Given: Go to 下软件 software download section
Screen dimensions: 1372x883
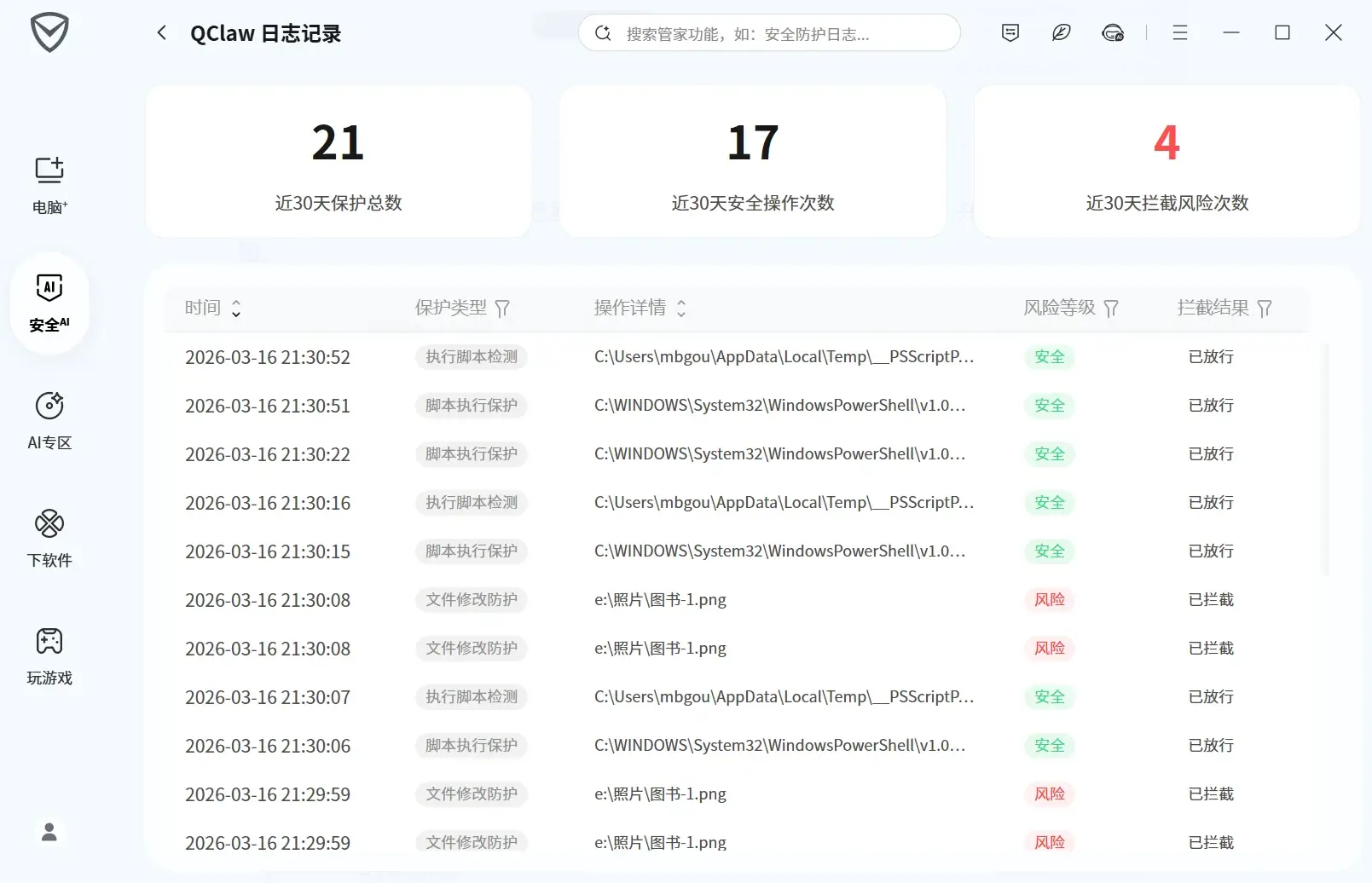Looking at the screenshot, I should coord(49,538).
